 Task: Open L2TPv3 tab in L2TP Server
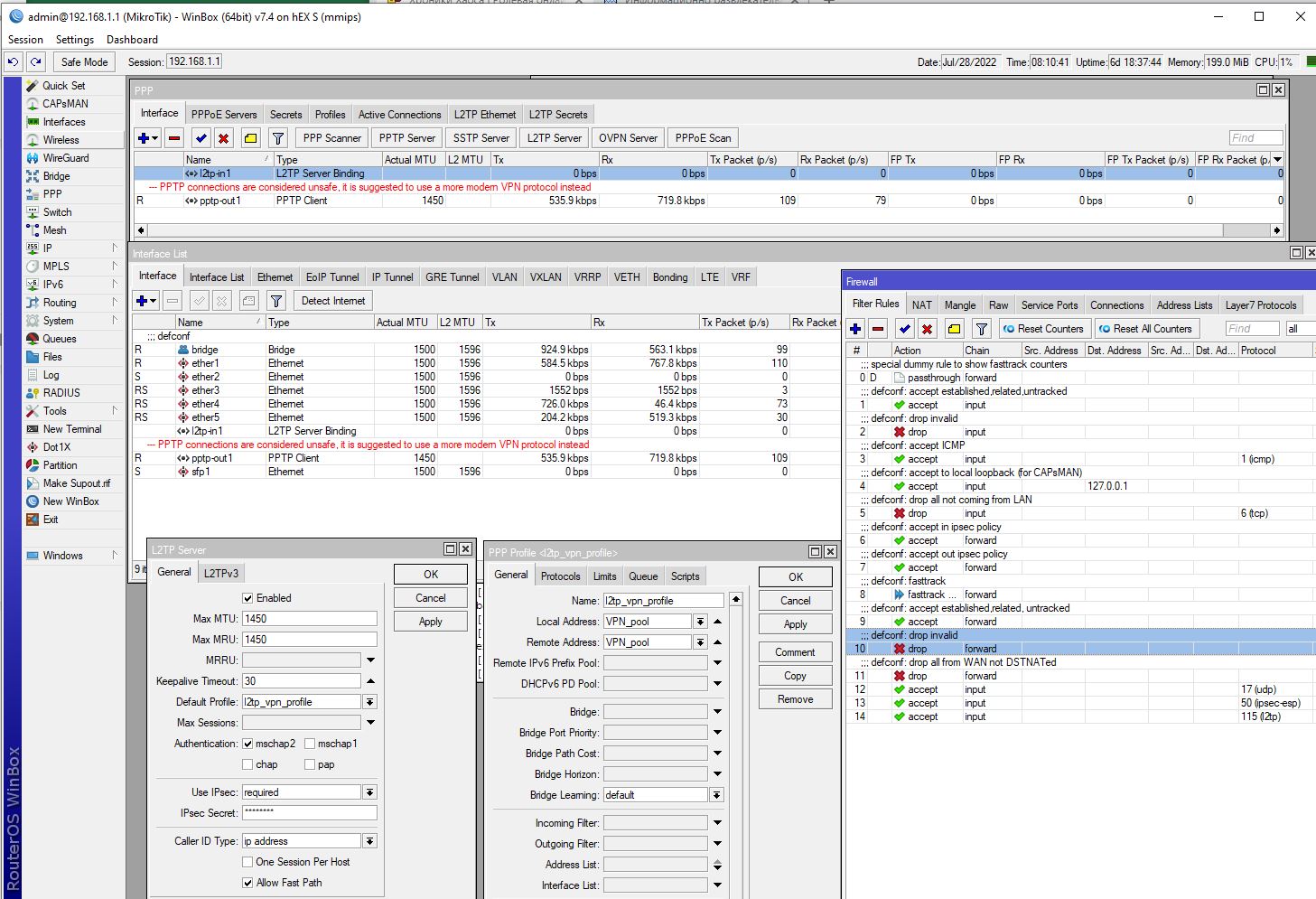(x=220, y=573)
